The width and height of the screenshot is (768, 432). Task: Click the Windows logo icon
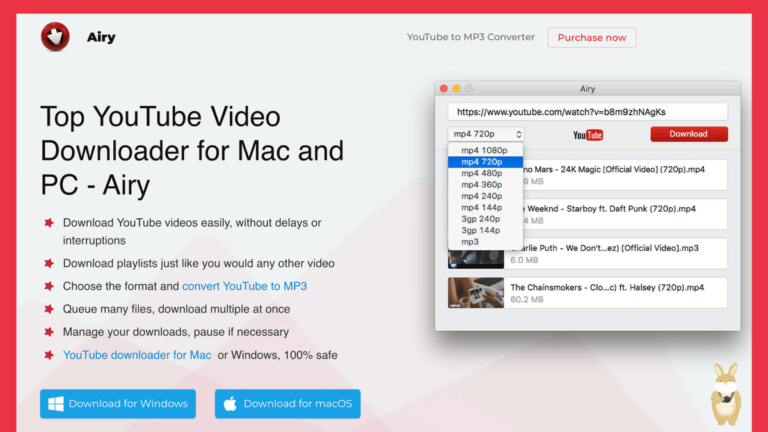(56, 404)
